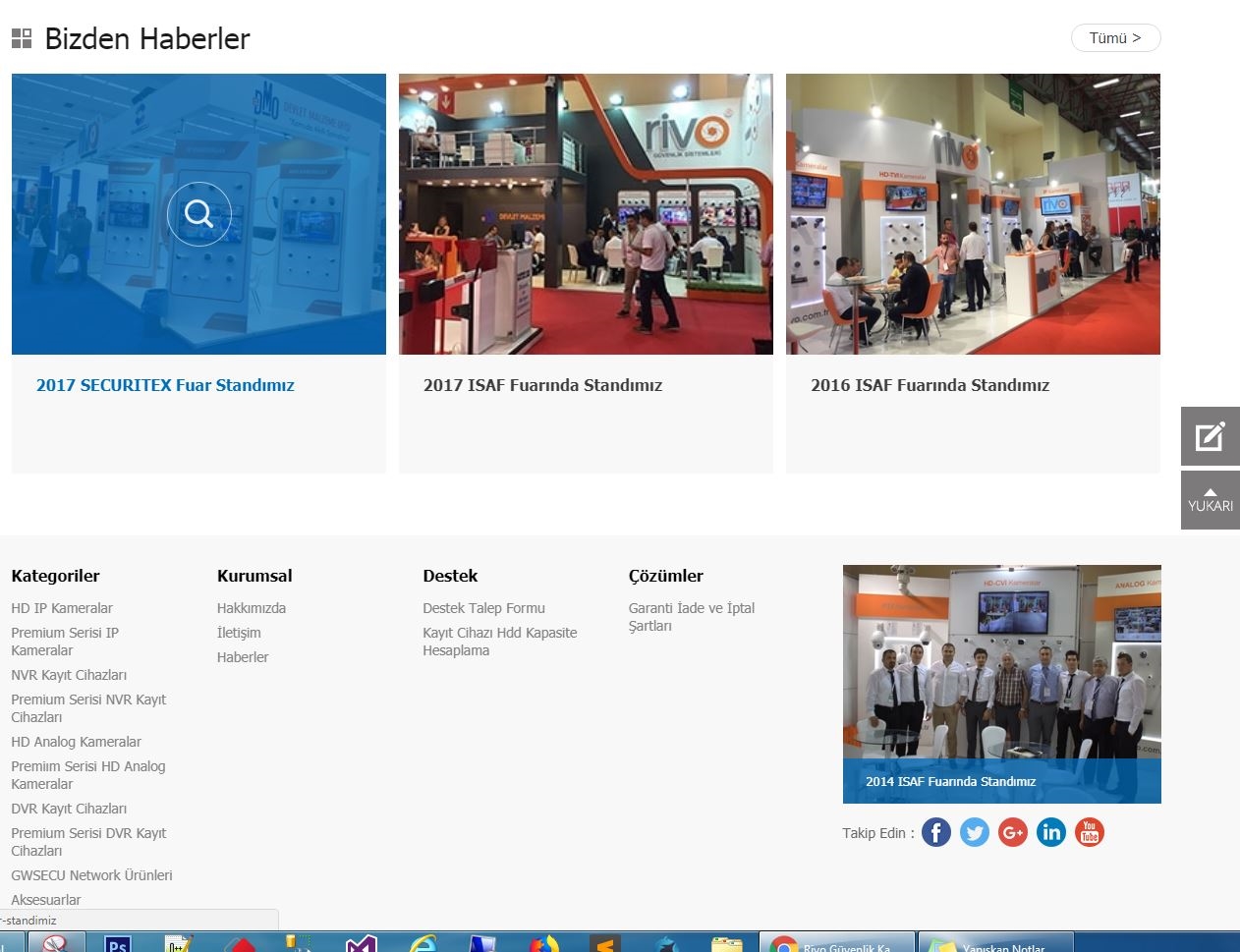
Task: Click the Tümü > button
Action: pyautogui.click(x=1115, y=38)
